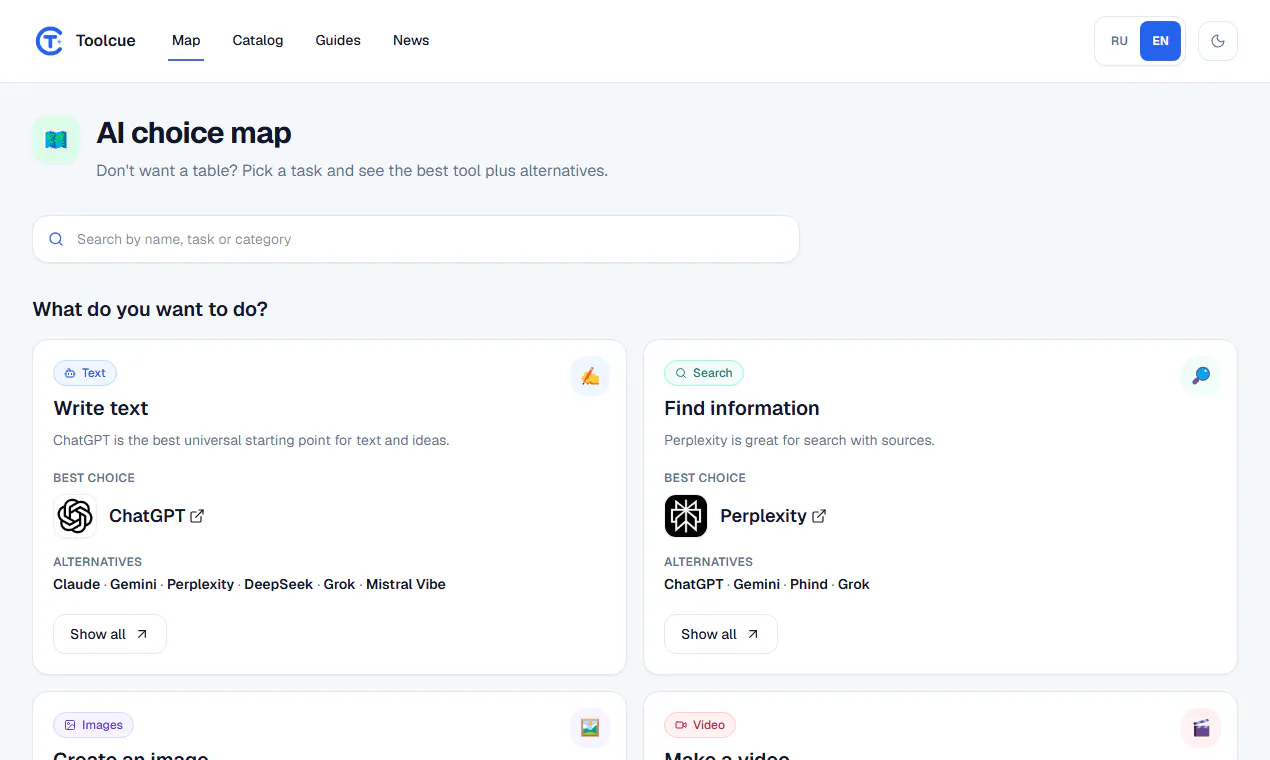Viewport: 1270px width, 760px height.
Task: Select the Mistral Vibe alternative
Action: coord(406,584)
